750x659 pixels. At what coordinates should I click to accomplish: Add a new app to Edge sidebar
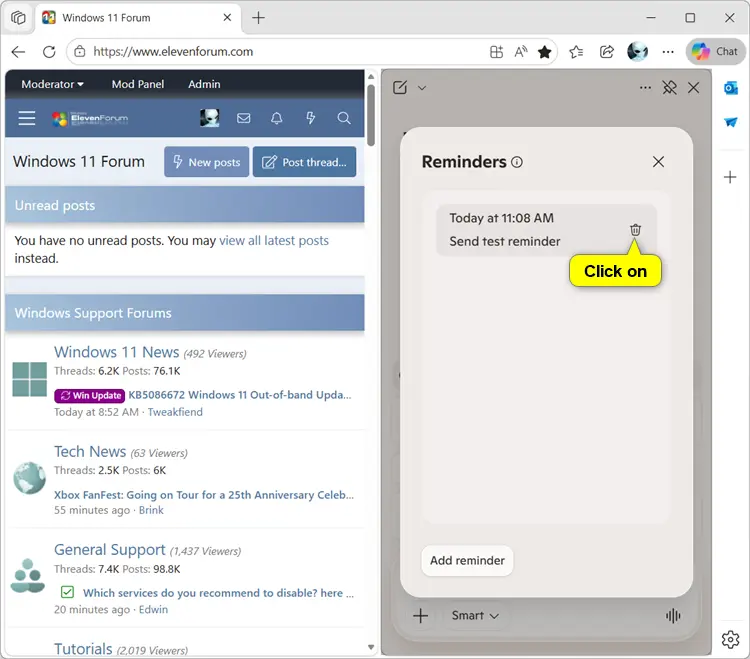point(730,177)
